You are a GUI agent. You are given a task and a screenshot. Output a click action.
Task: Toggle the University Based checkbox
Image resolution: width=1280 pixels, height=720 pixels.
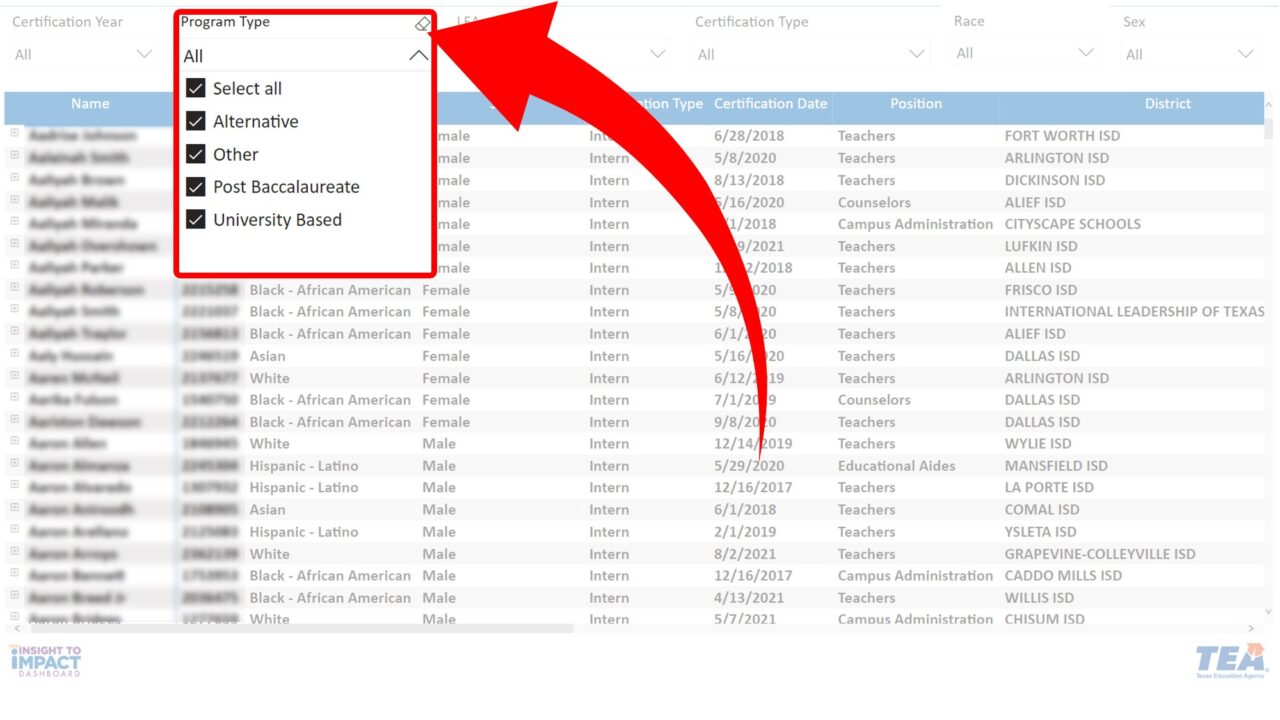(196, 220)
